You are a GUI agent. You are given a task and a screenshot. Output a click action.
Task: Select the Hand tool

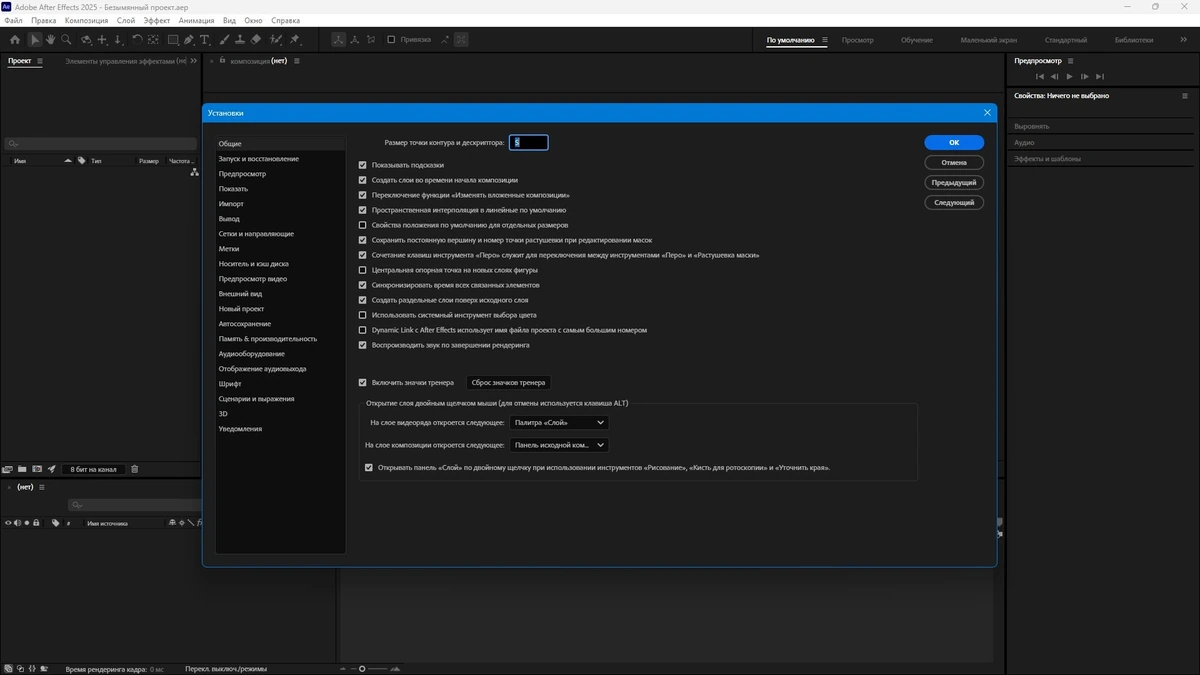50,40
